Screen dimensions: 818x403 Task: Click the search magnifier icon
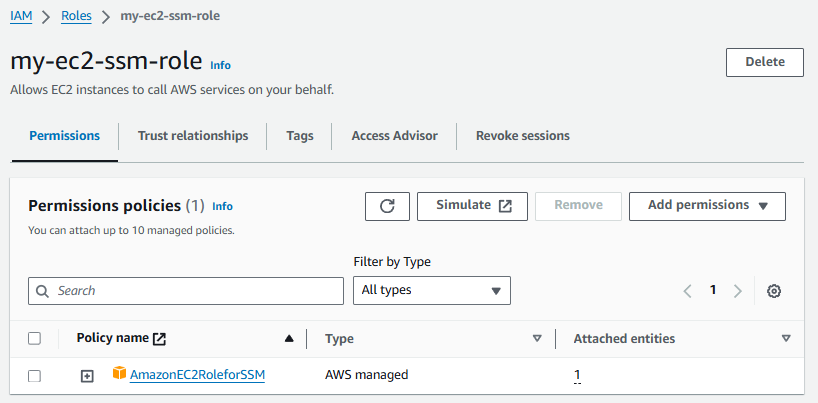tap(43, 291)
